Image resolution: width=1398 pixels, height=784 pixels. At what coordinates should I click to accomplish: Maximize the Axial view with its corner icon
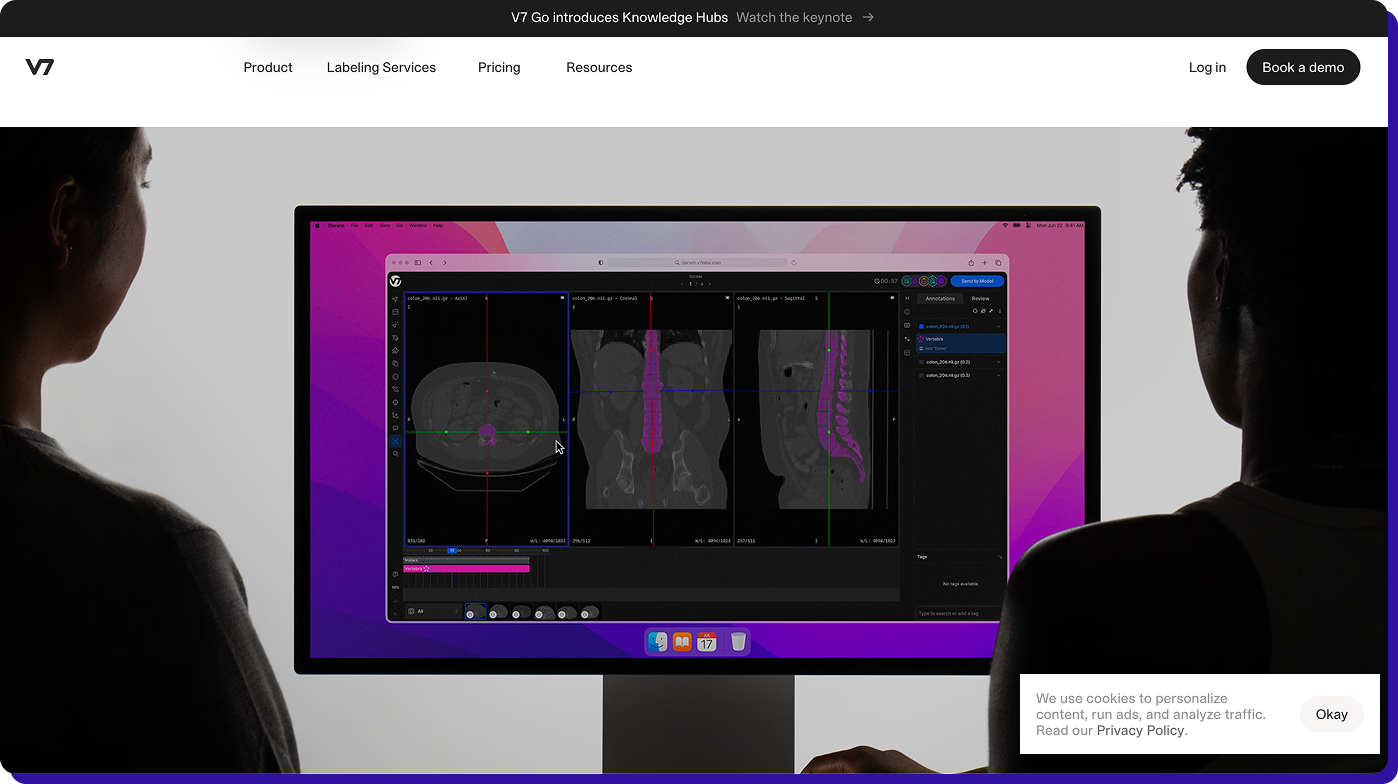[562, 298]
